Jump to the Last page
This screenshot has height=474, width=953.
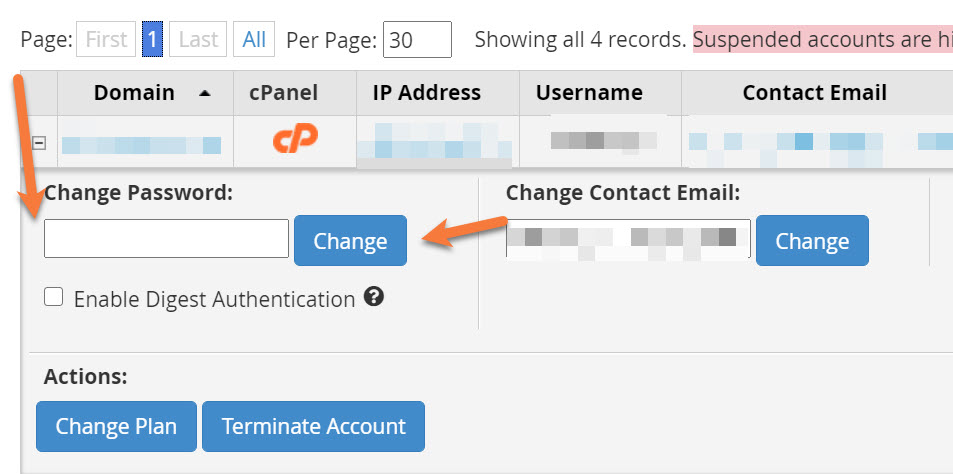point(198,40)
